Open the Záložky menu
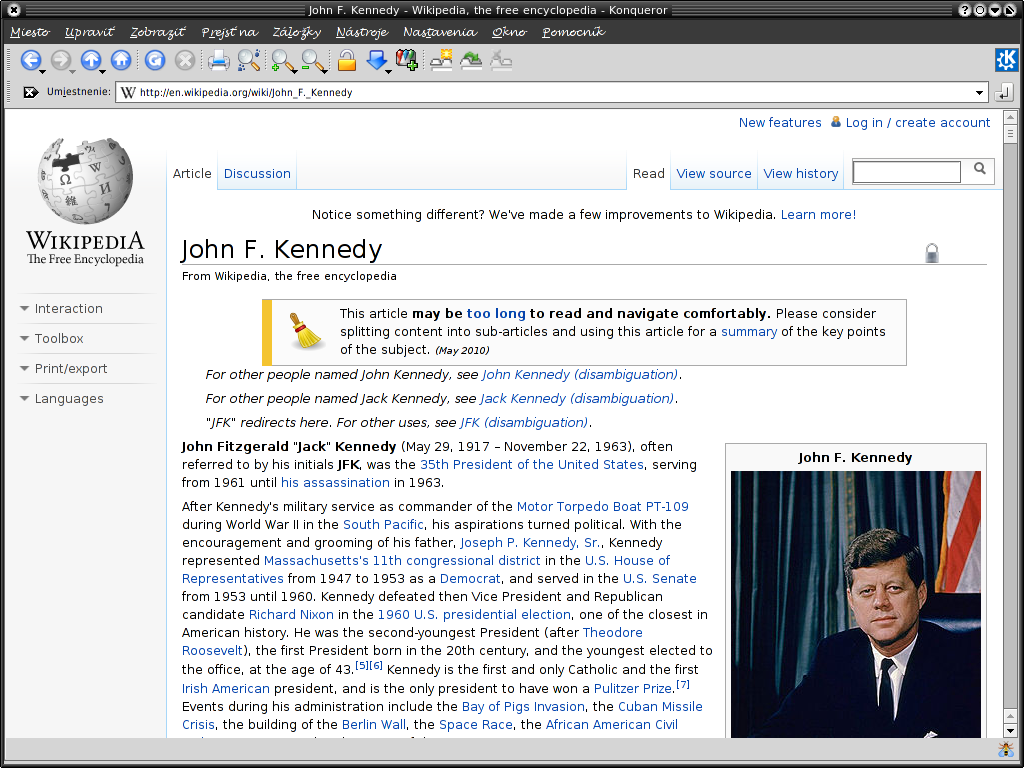This screenshot has height=768, width=1024. 297,31
